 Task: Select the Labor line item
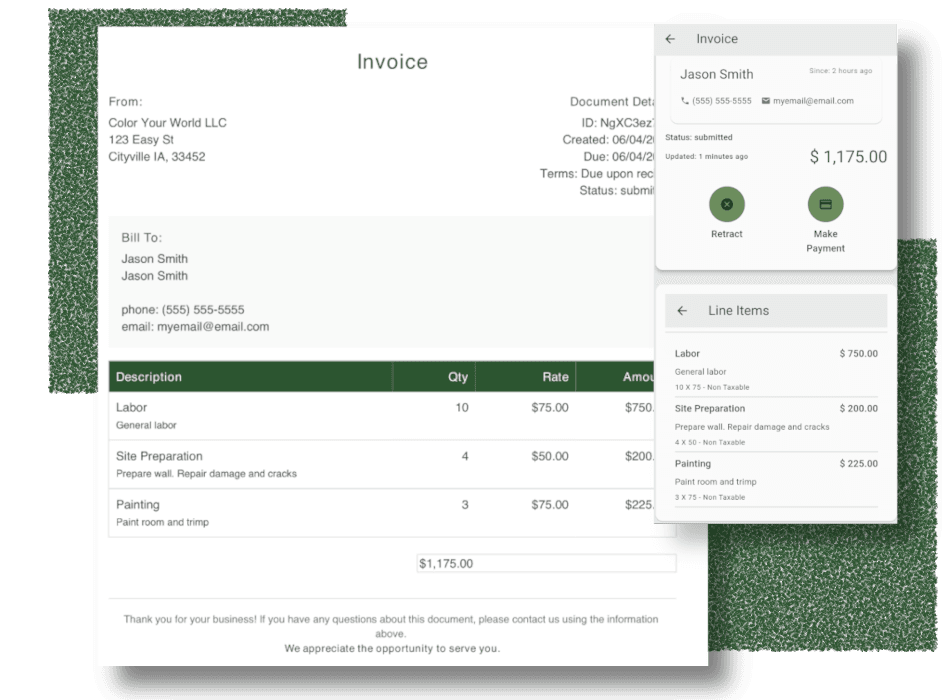click(775, 368)
